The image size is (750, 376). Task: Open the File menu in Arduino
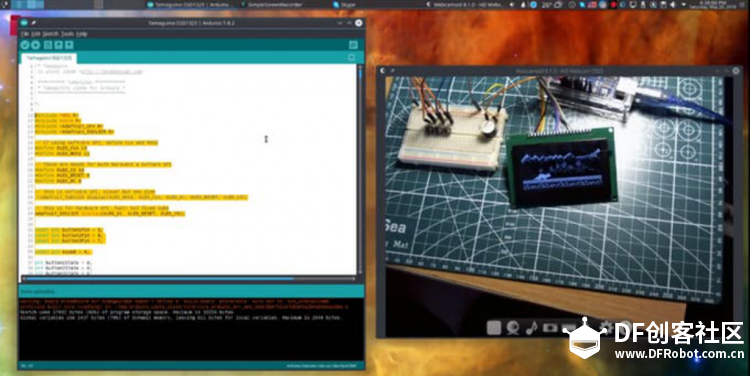click(24, 34)
